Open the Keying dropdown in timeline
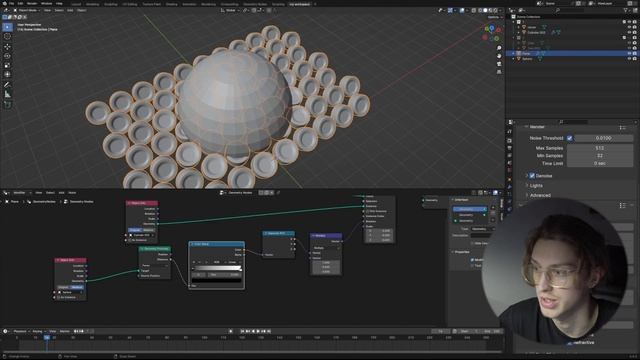 point(38,331)
